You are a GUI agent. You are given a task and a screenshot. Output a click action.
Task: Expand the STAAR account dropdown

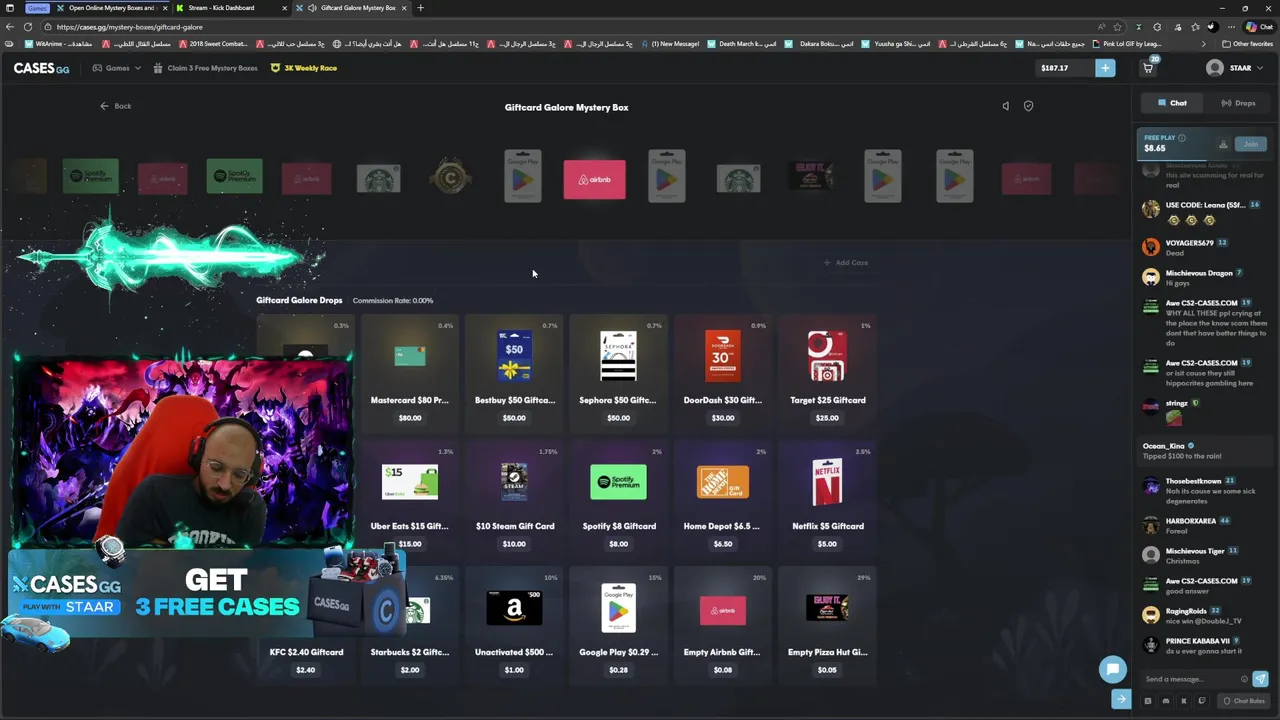tap(1259, 68)
